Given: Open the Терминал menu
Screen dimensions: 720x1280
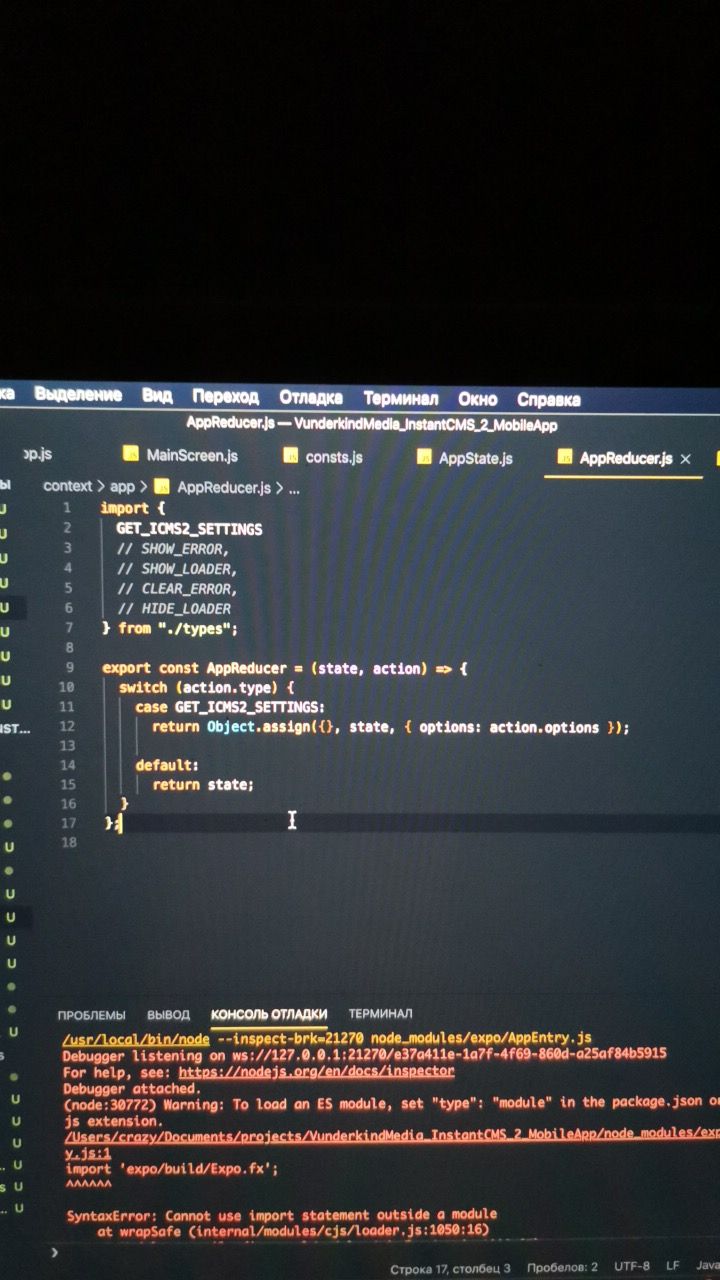Looking at the screenshot, I should point(400,398).
